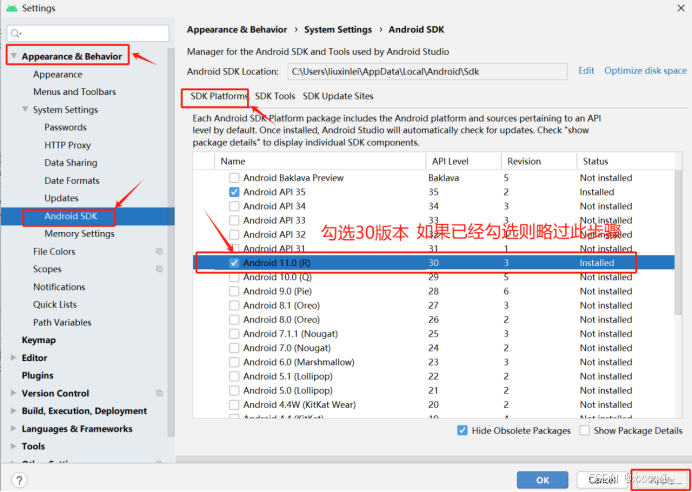
Task: Open Quick Lists settings
Action: [x=55, y=304]
